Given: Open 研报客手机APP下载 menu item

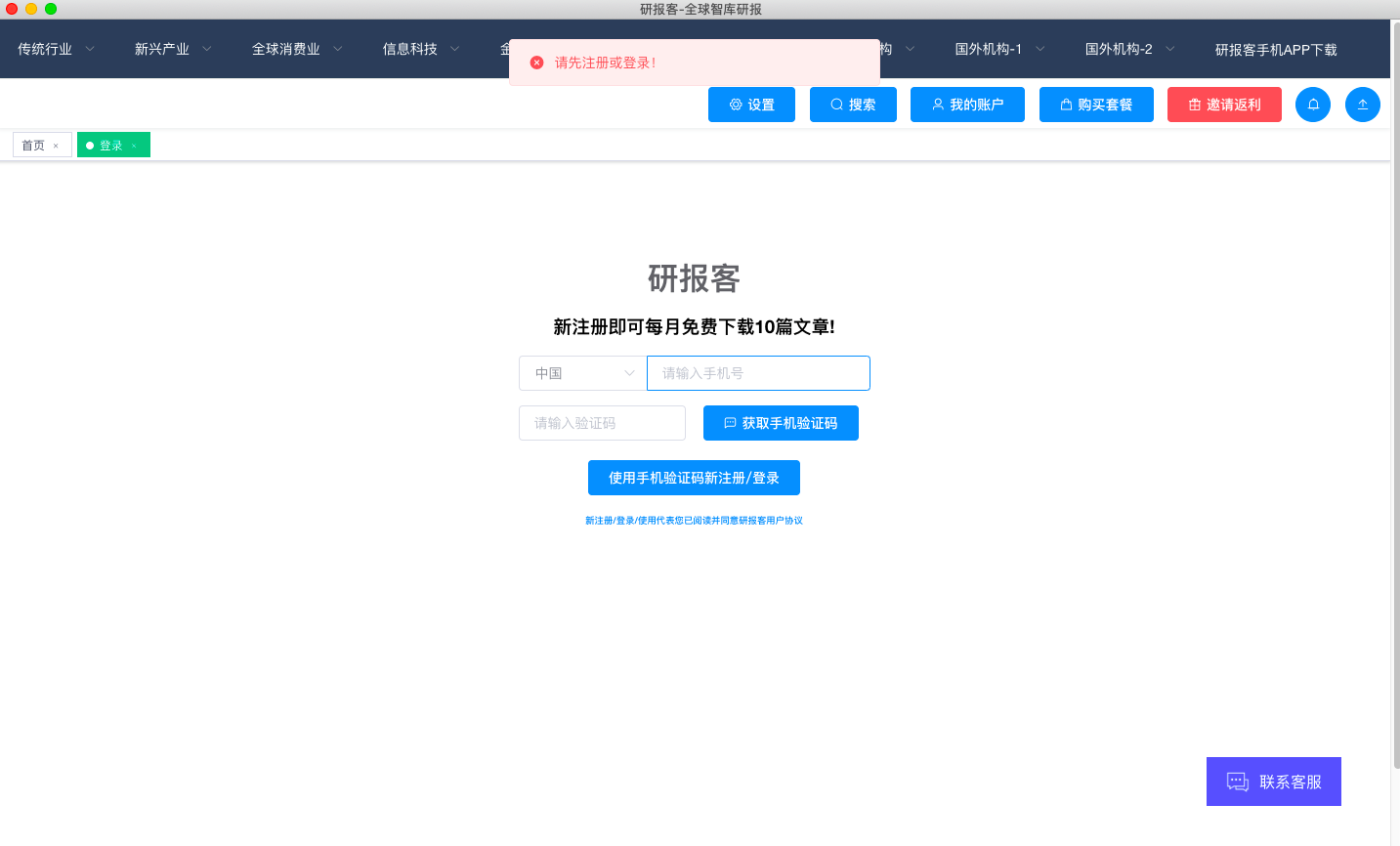Looking at the screenshot, I should [1275, 49].
